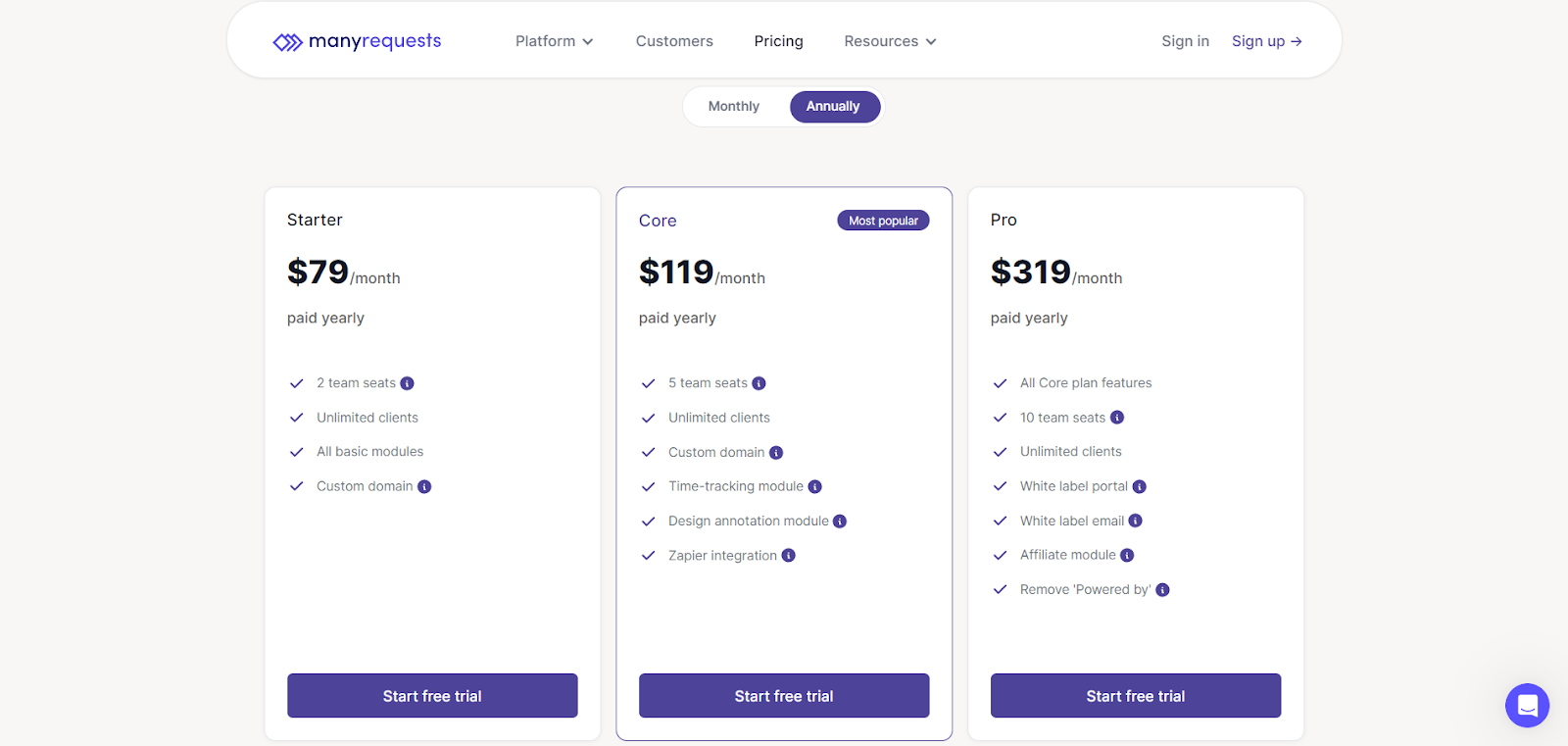The height and width of the screenshot is (746, 1568).
Task: Open the Customers page from the navbar
Action: coord(673,41)
